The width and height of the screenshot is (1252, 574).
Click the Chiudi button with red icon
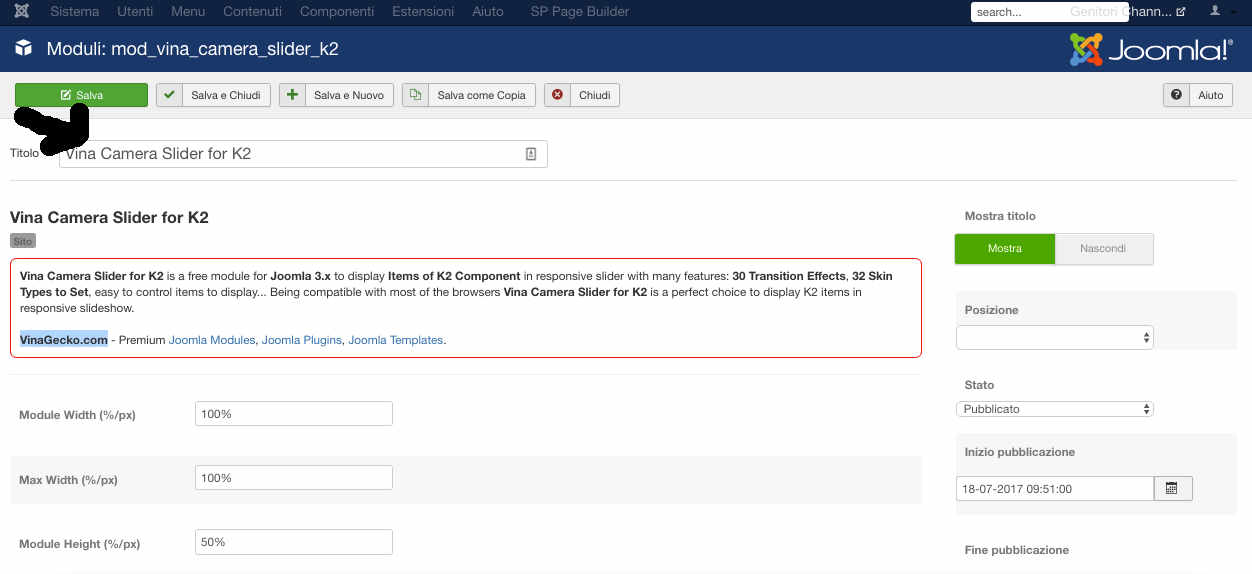point(582,95)
